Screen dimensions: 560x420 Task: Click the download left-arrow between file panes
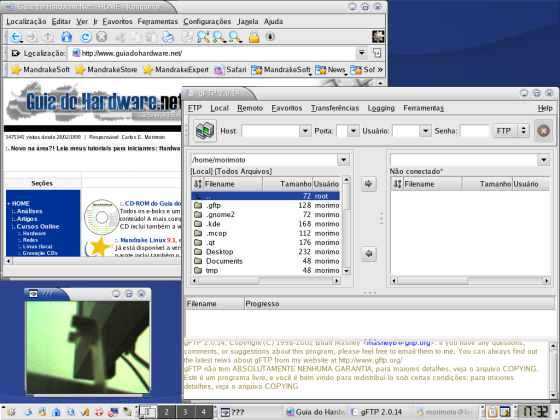click(x=368, y=254)
